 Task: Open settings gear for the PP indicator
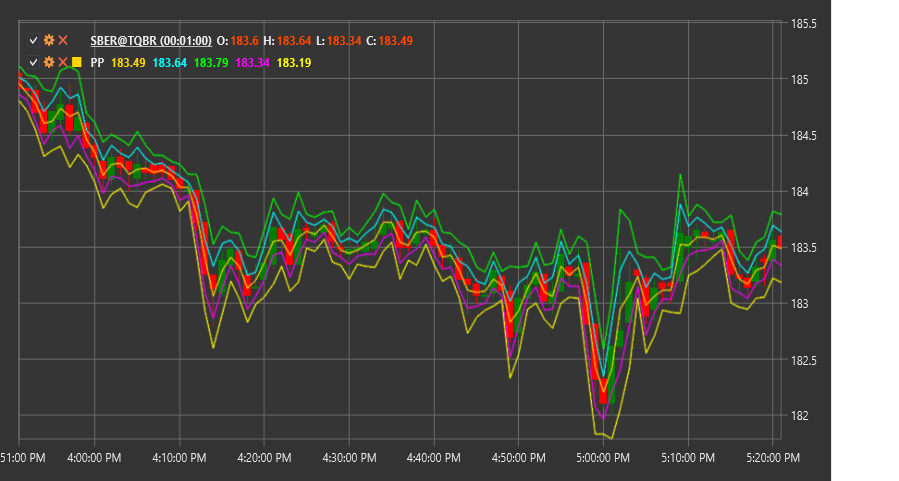tap(49, 62)
